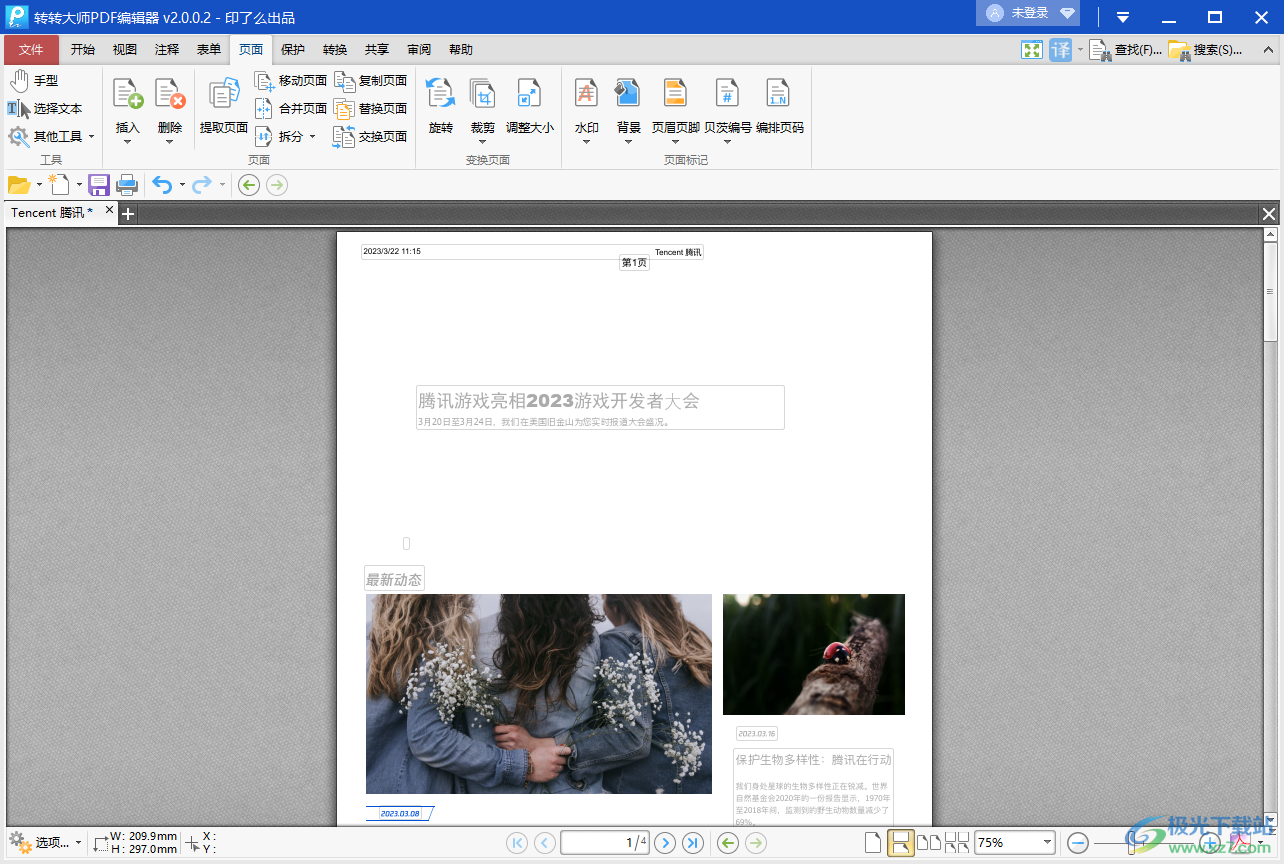Select single page layout view
This screenshot has height=864, width=1284.
click(873, 843)
